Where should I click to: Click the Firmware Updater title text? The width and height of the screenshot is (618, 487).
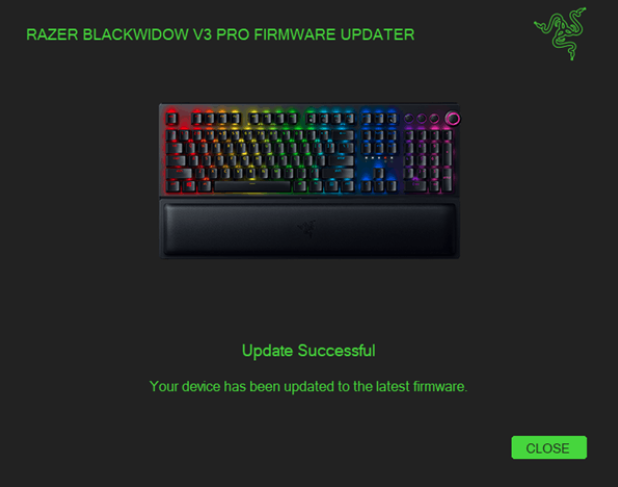pyautogui.click(x=220, y=35)
